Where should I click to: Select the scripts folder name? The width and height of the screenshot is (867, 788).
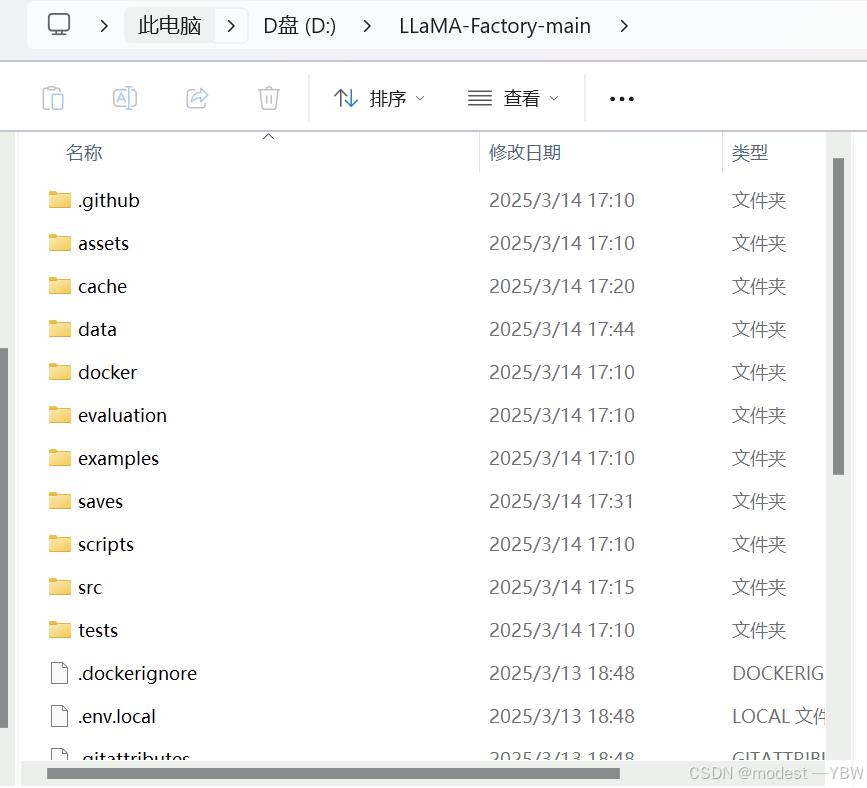tap(106, 545)
